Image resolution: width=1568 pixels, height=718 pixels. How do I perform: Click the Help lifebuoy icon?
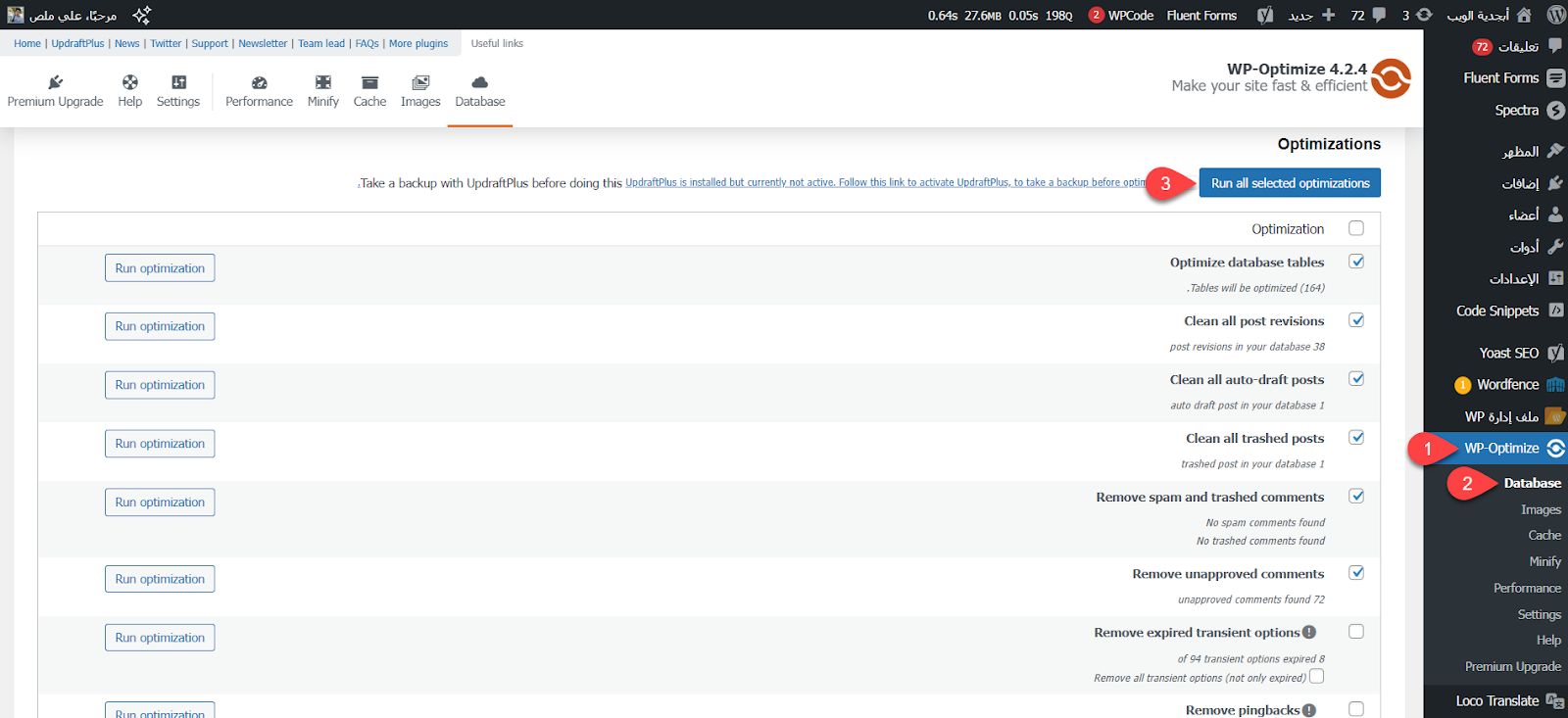(x=130, y=83)
